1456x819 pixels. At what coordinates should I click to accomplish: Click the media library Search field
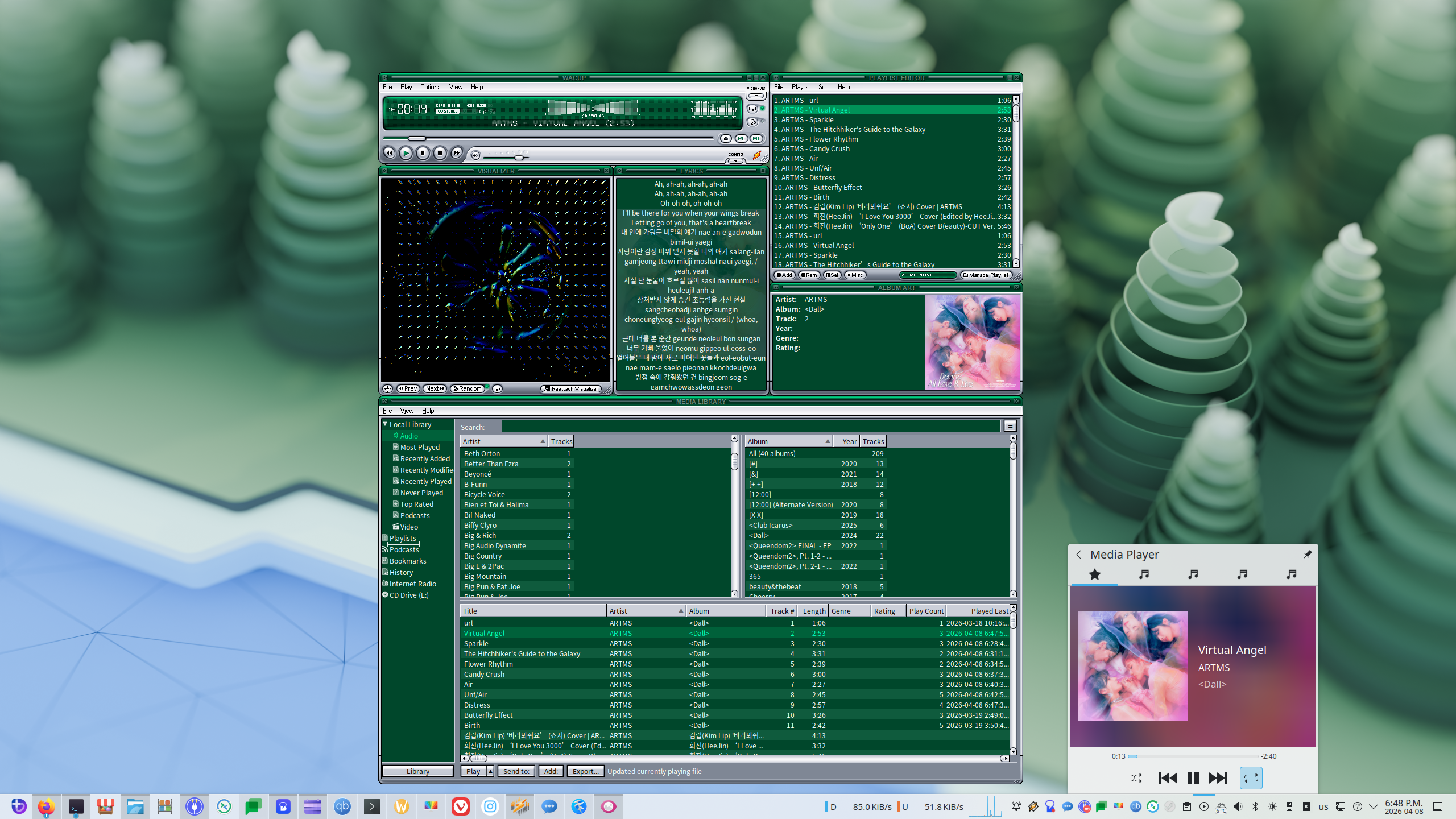point(751,426)
